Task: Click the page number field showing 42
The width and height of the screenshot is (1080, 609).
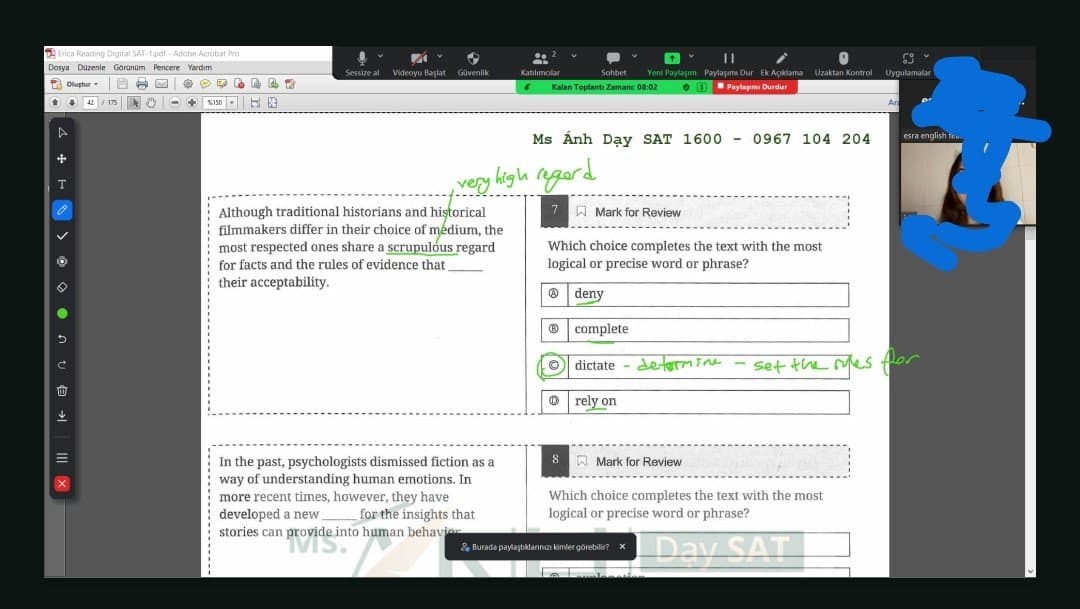Action: (x=90, y=103)
